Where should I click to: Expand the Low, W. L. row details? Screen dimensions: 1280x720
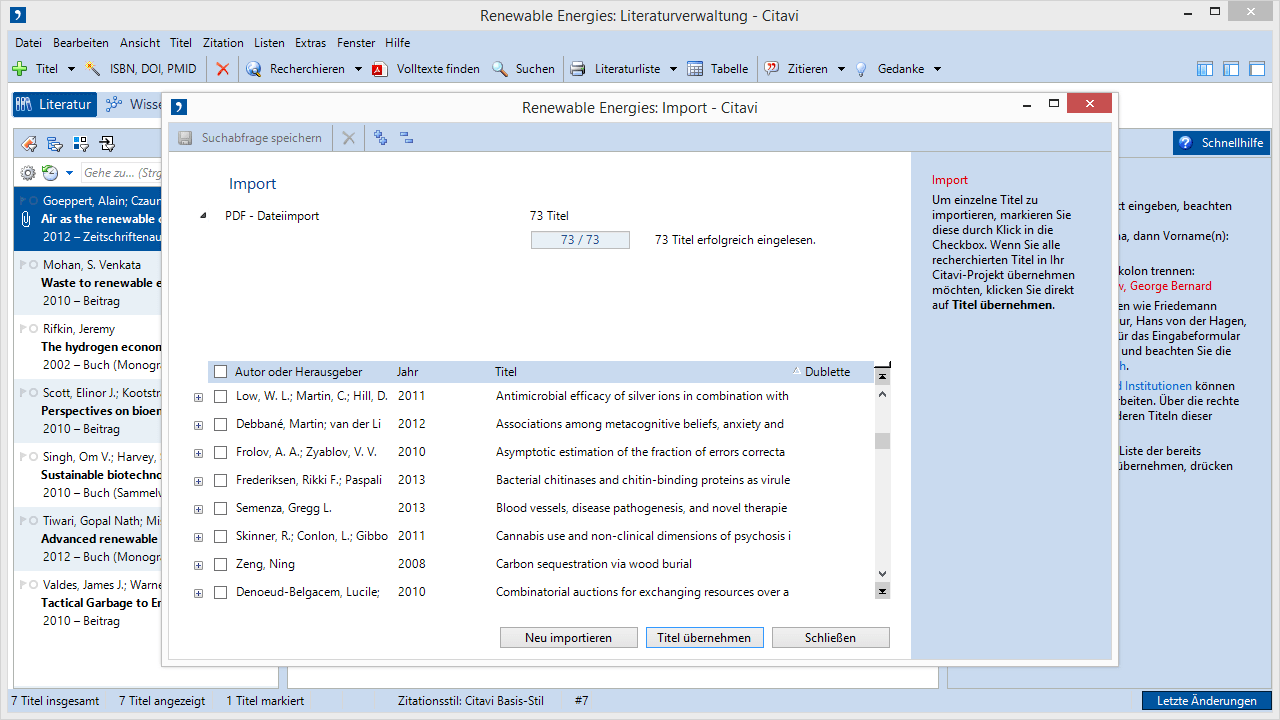(x=198, y=397)
